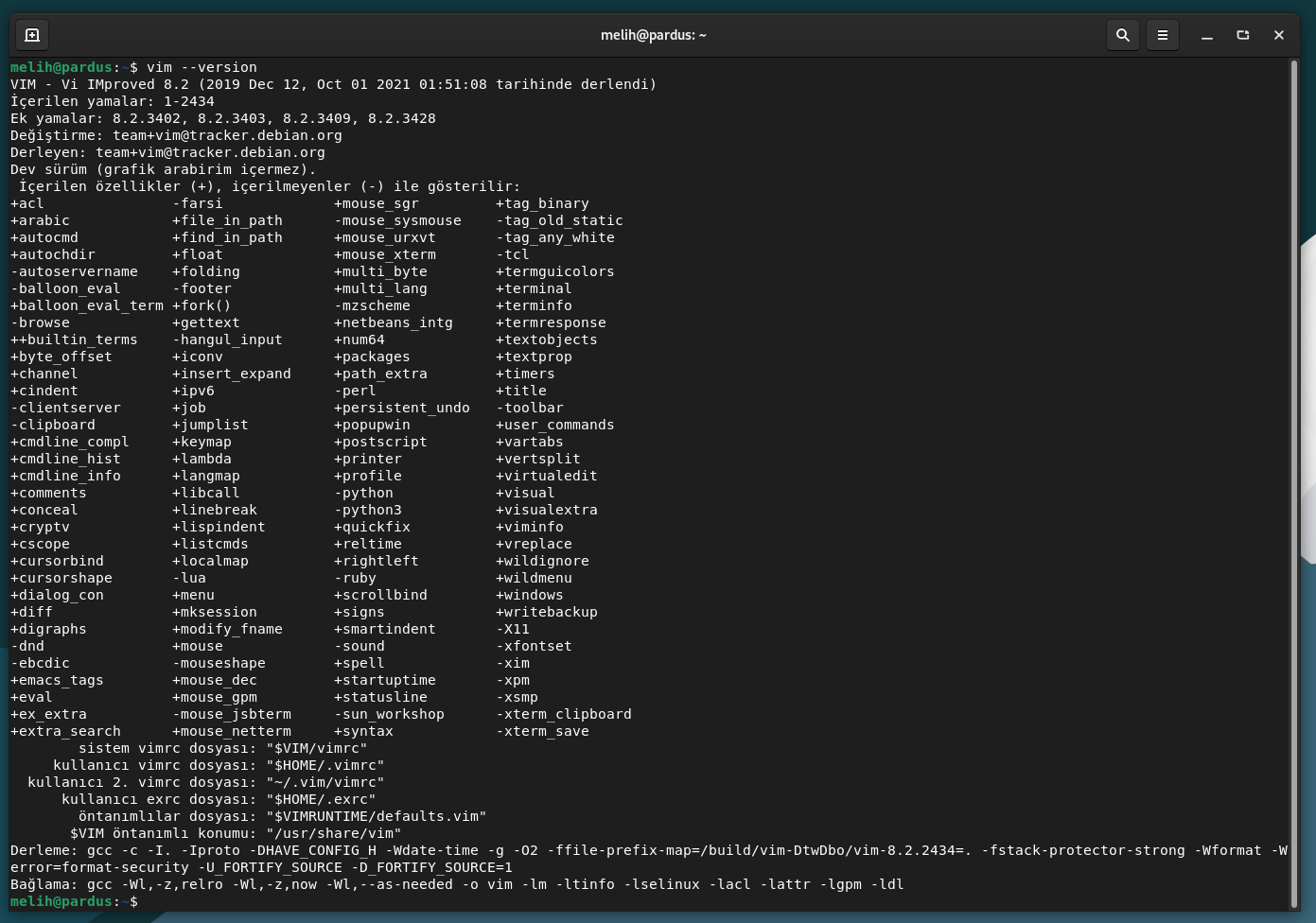
Task: Click the '+find_in_path' feature entry
Action: pos(227,237)
